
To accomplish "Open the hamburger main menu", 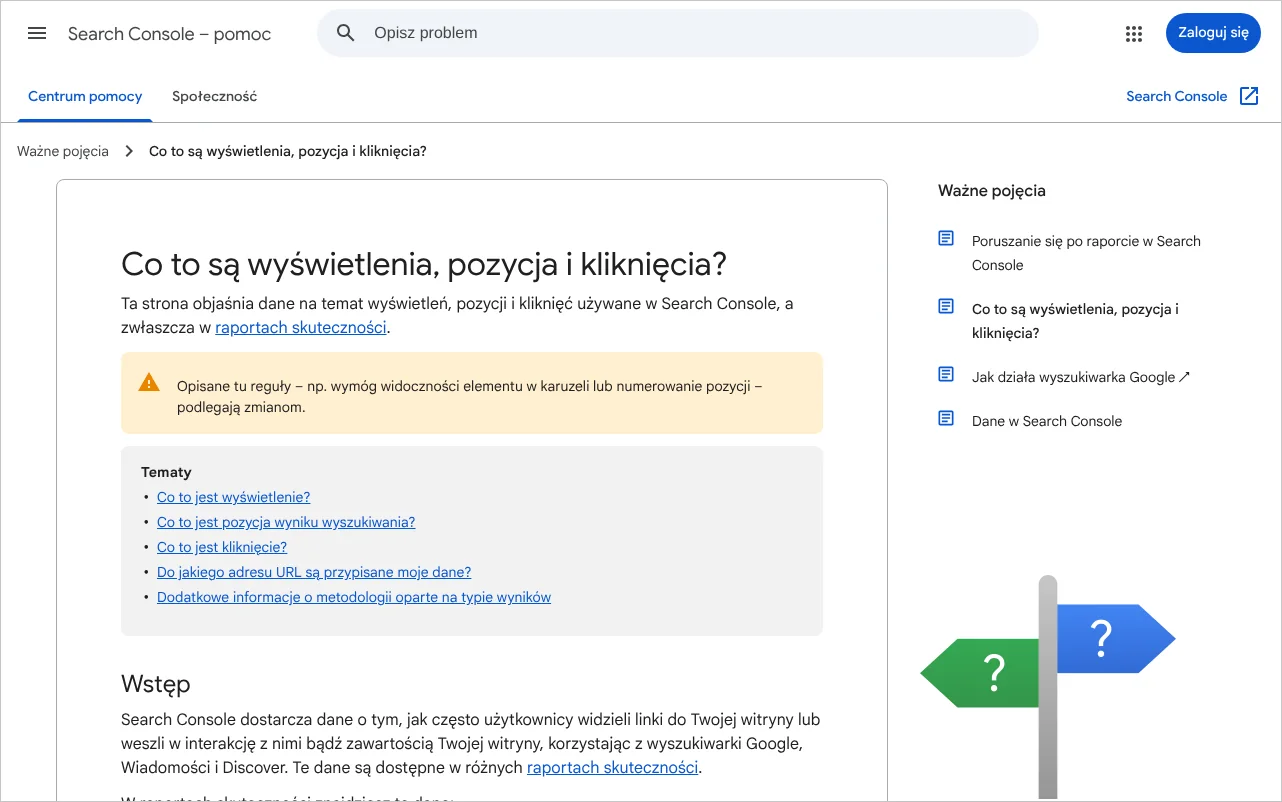I will point(37,33).
